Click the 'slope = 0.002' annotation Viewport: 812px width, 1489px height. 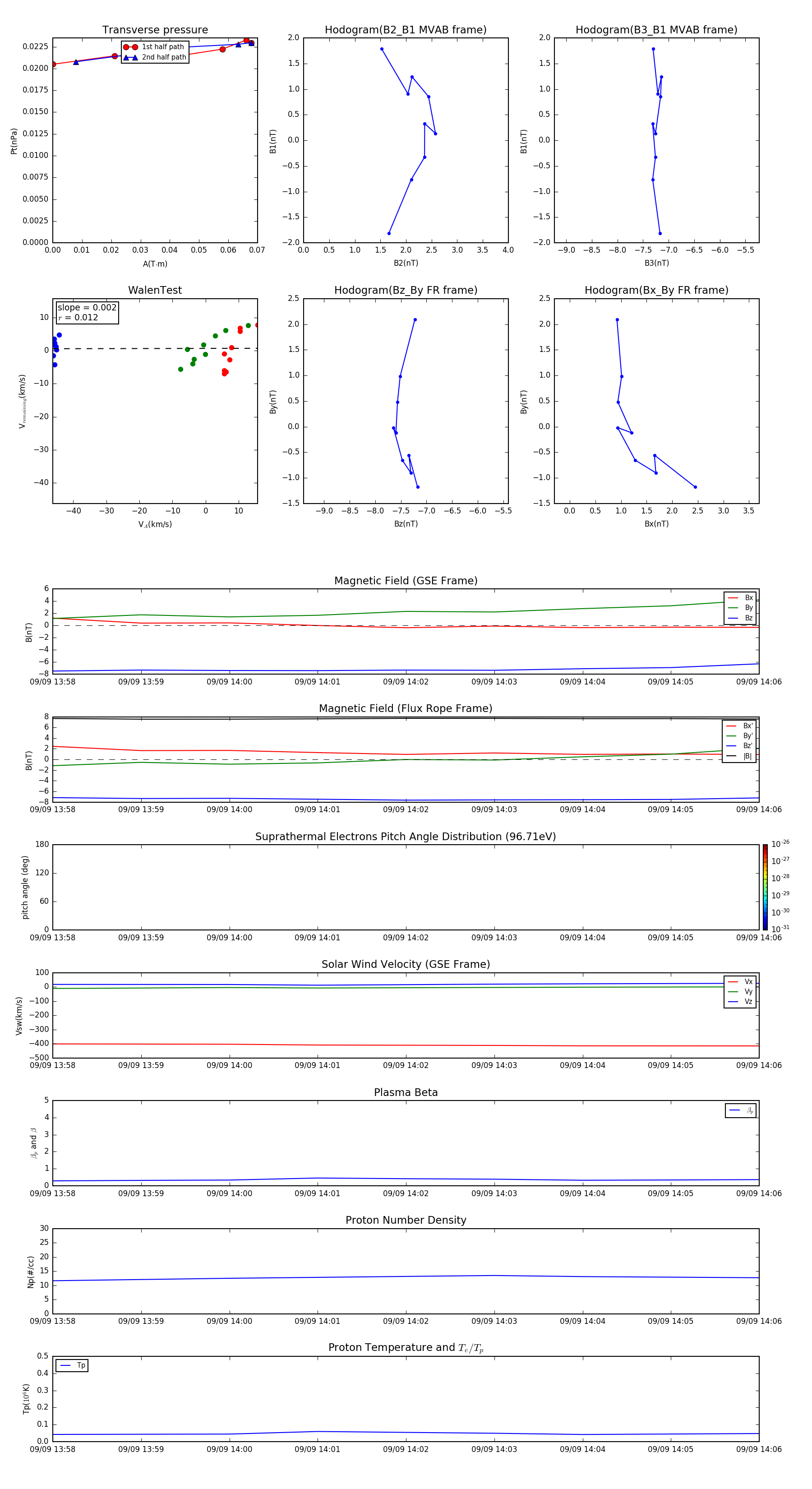[x=87, y=308]
